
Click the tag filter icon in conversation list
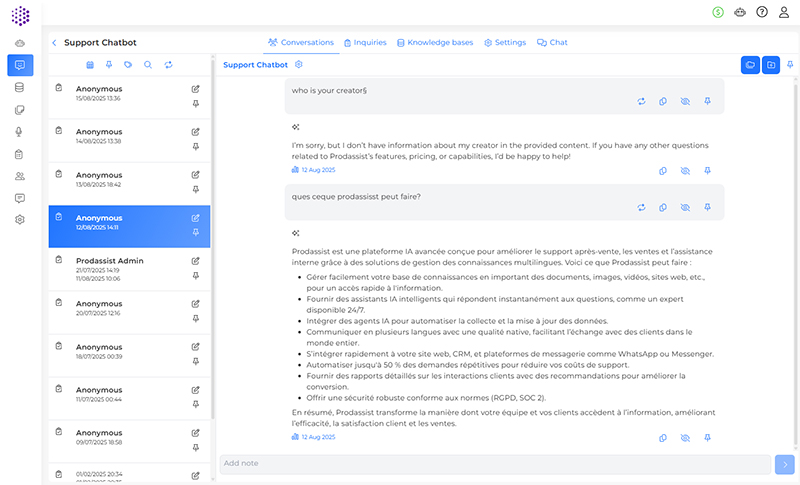[x=128, y=65]
